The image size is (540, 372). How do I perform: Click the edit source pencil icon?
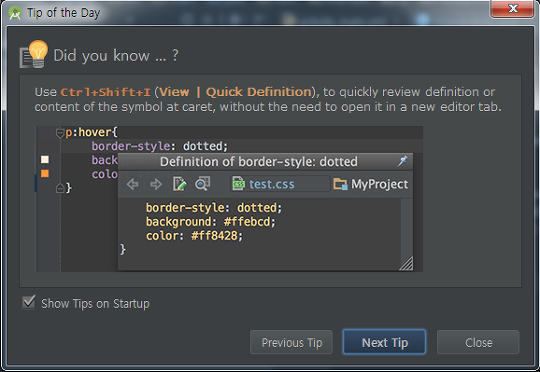click(x=179, y=184)
